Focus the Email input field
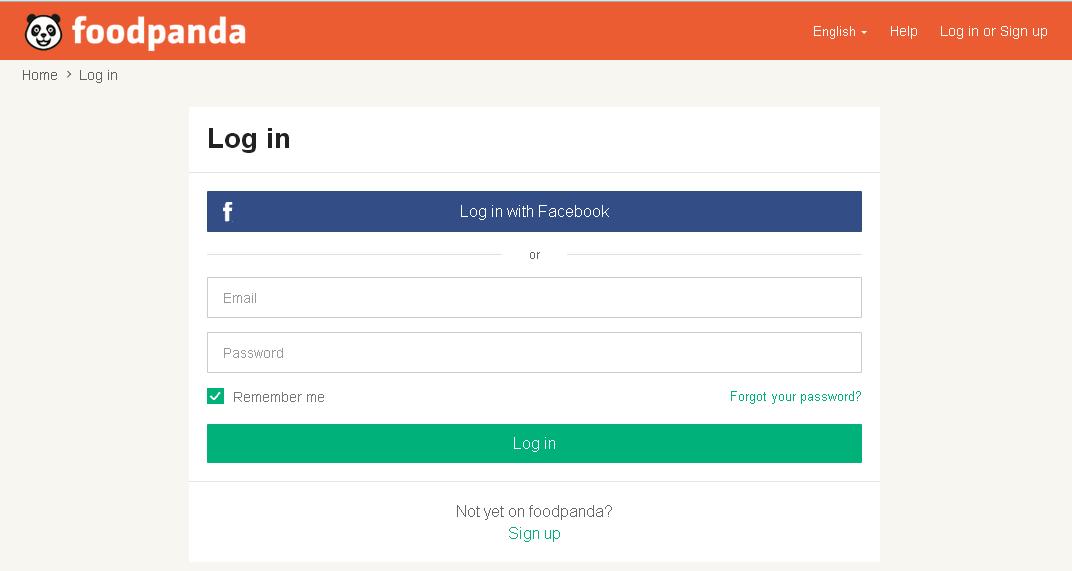The image size is (1072, 571). pyautogui.click(x=534, y=298)
